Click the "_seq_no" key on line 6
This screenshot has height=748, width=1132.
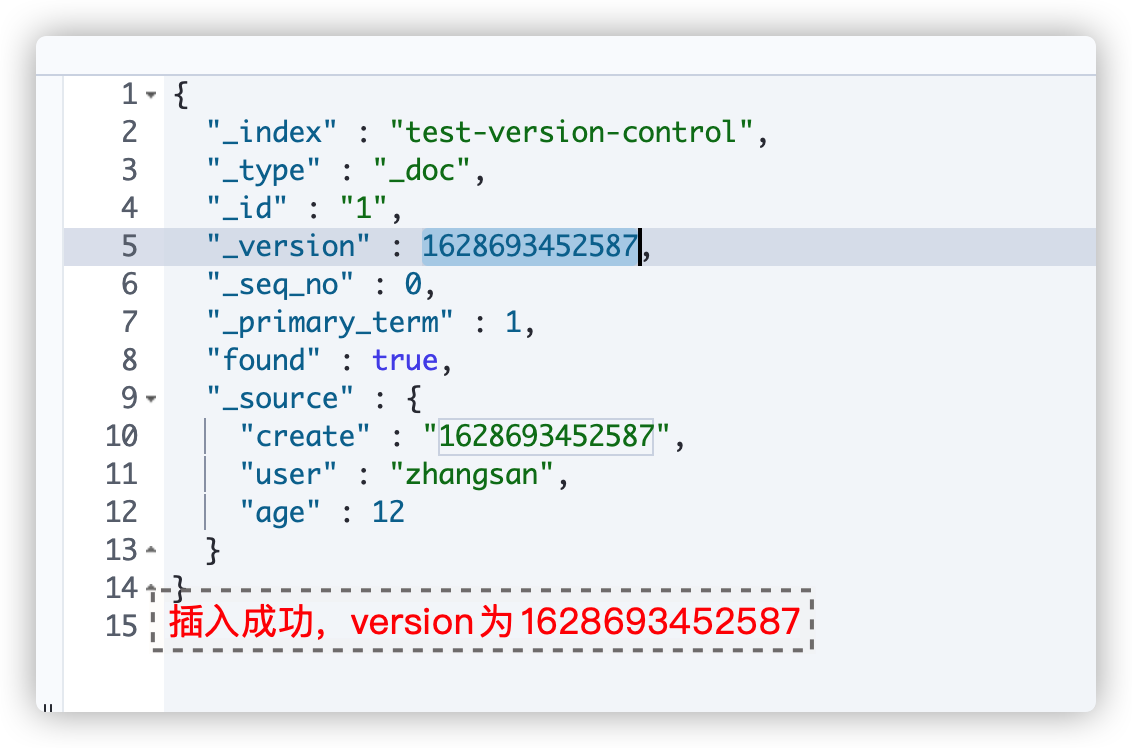click(280, 284)
